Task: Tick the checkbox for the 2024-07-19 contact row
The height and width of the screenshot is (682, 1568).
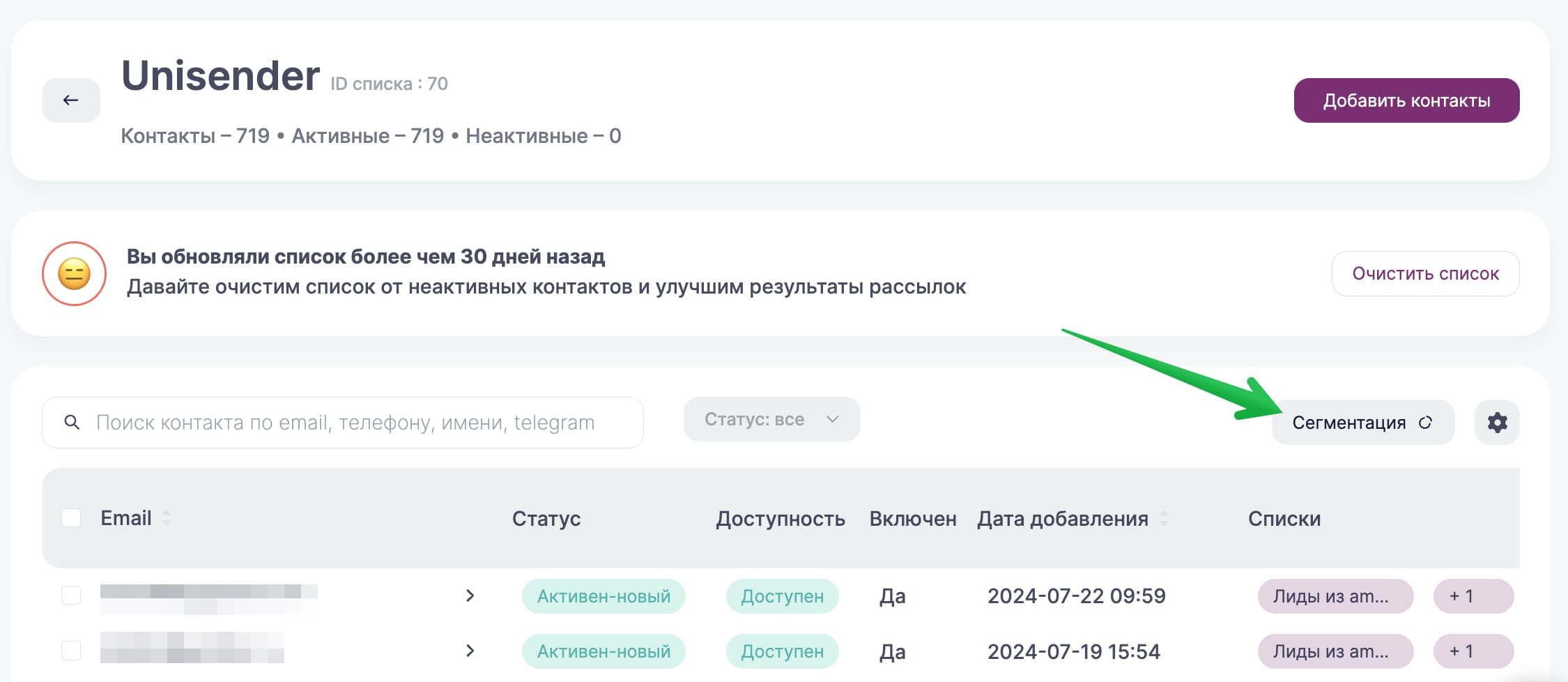Action: pos(71,651)
